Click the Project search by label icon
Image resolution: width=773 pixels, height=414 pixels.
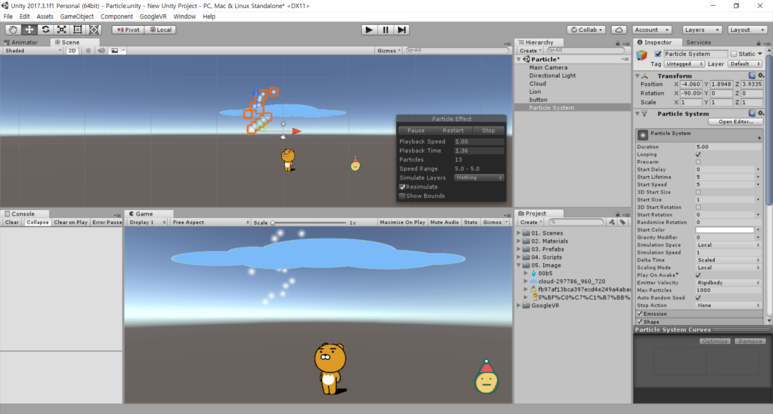623,222
